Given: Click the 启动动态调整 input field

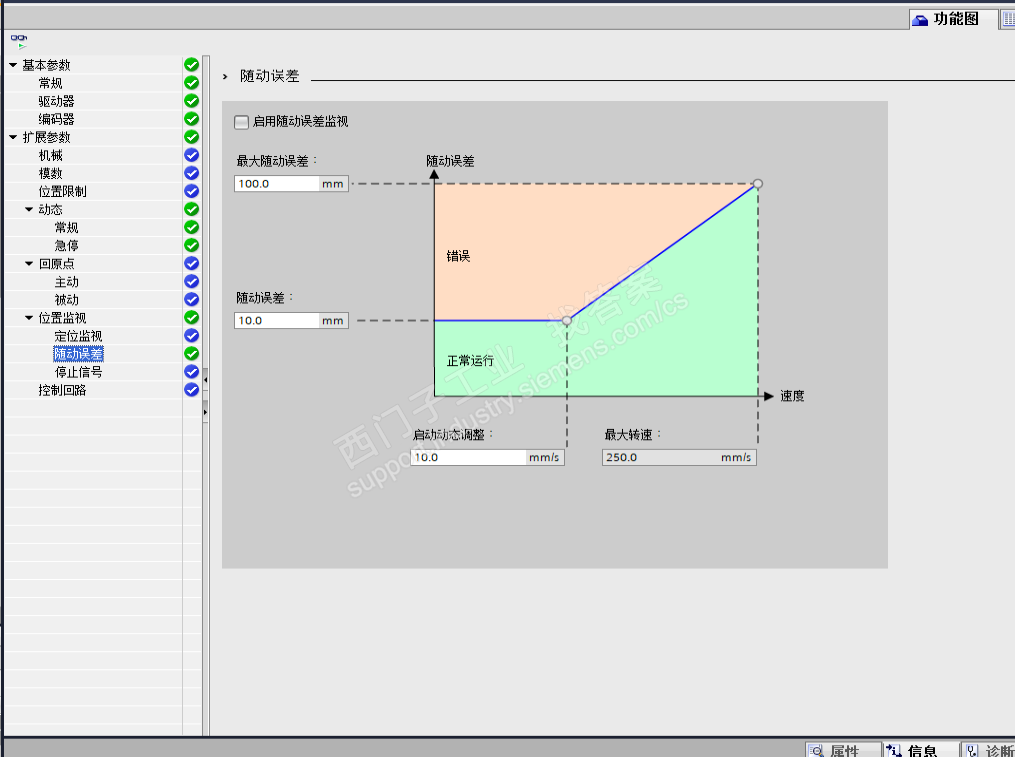Looking at the screenshot, I should click(469, 457).
